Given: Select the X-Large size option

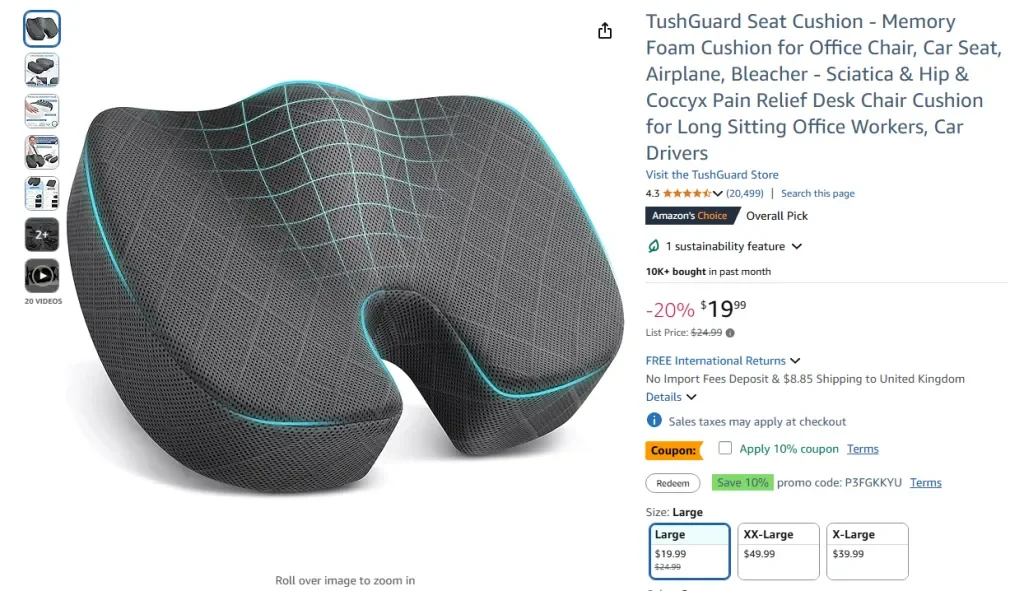Looking at the screenshot, I should pyautogui.click(x=867, y=551).
